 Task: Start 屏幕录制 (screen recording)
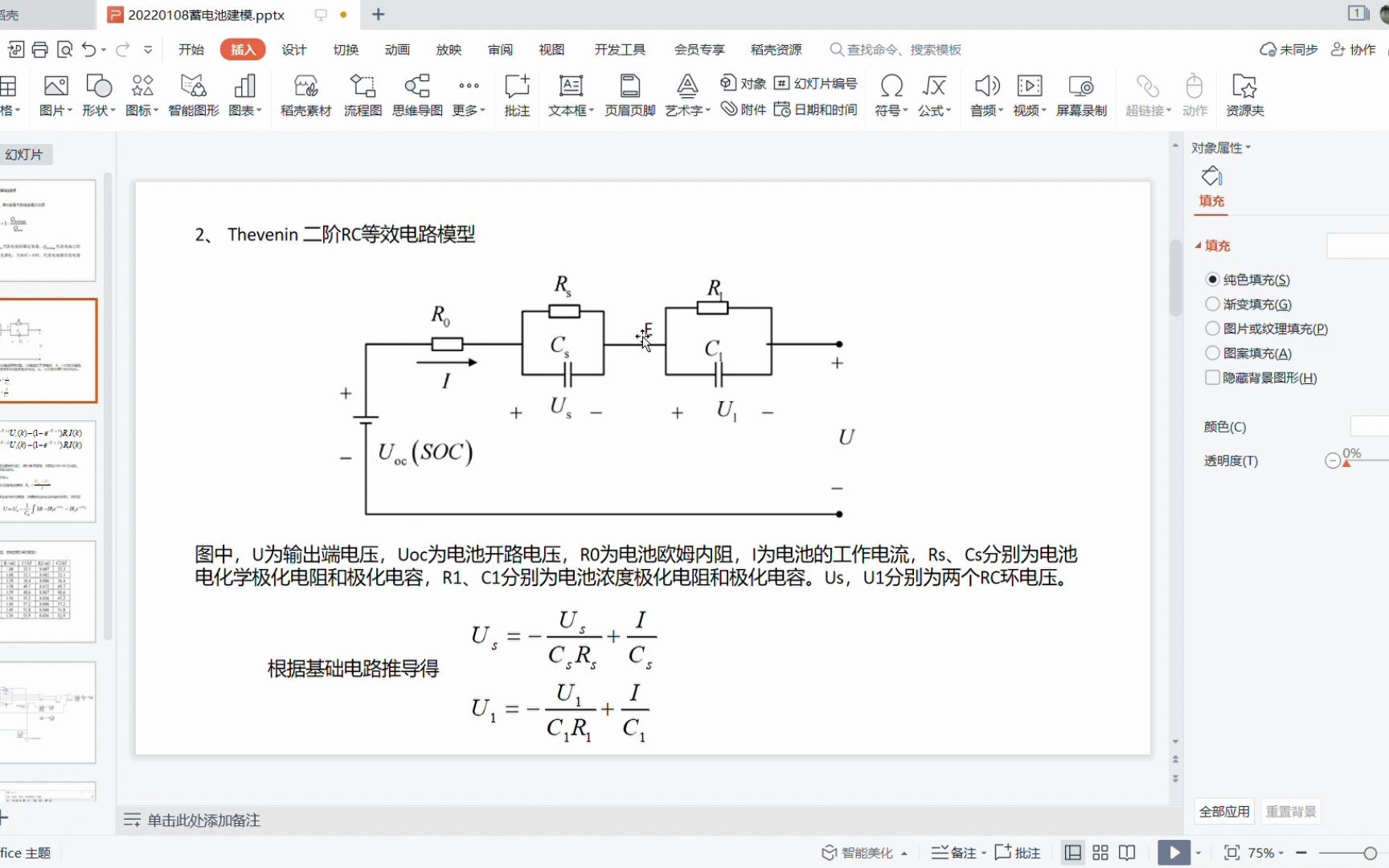1081,95
